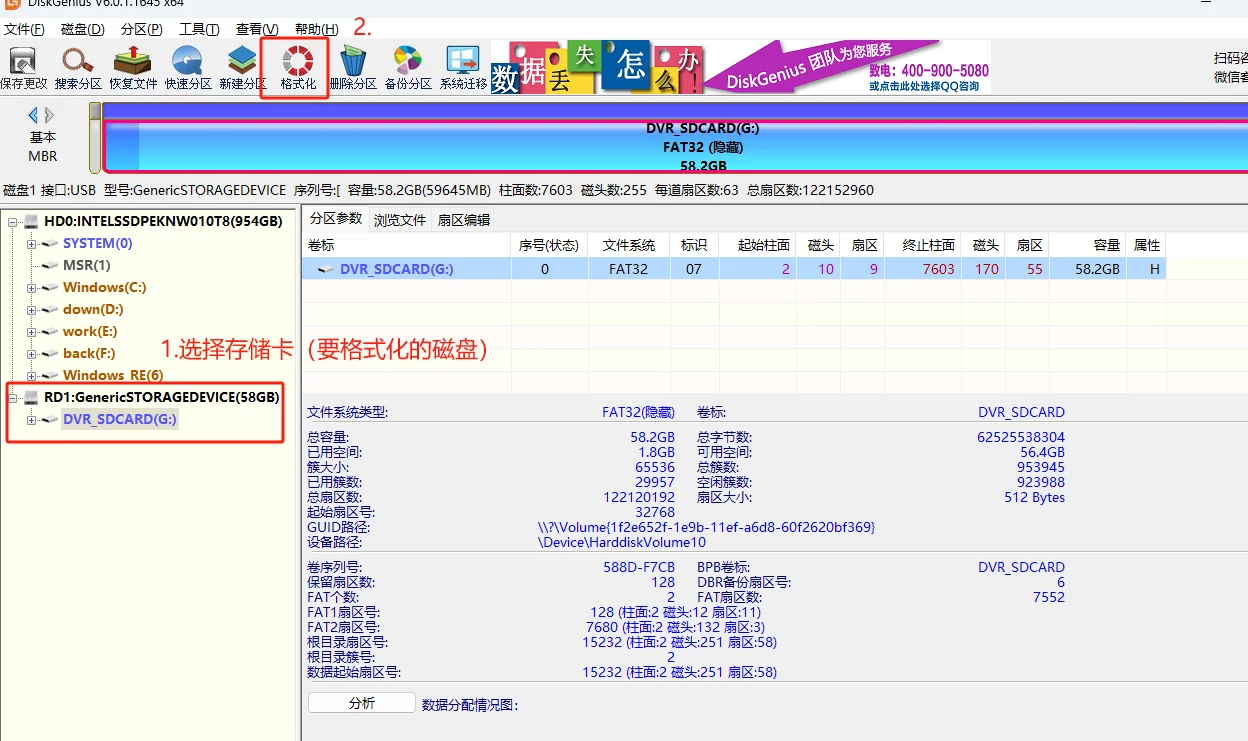This screenshot has width=1248, height=741.
Task: Click the 格式化 (format) toolbar icon
Action: pos(297,68)
